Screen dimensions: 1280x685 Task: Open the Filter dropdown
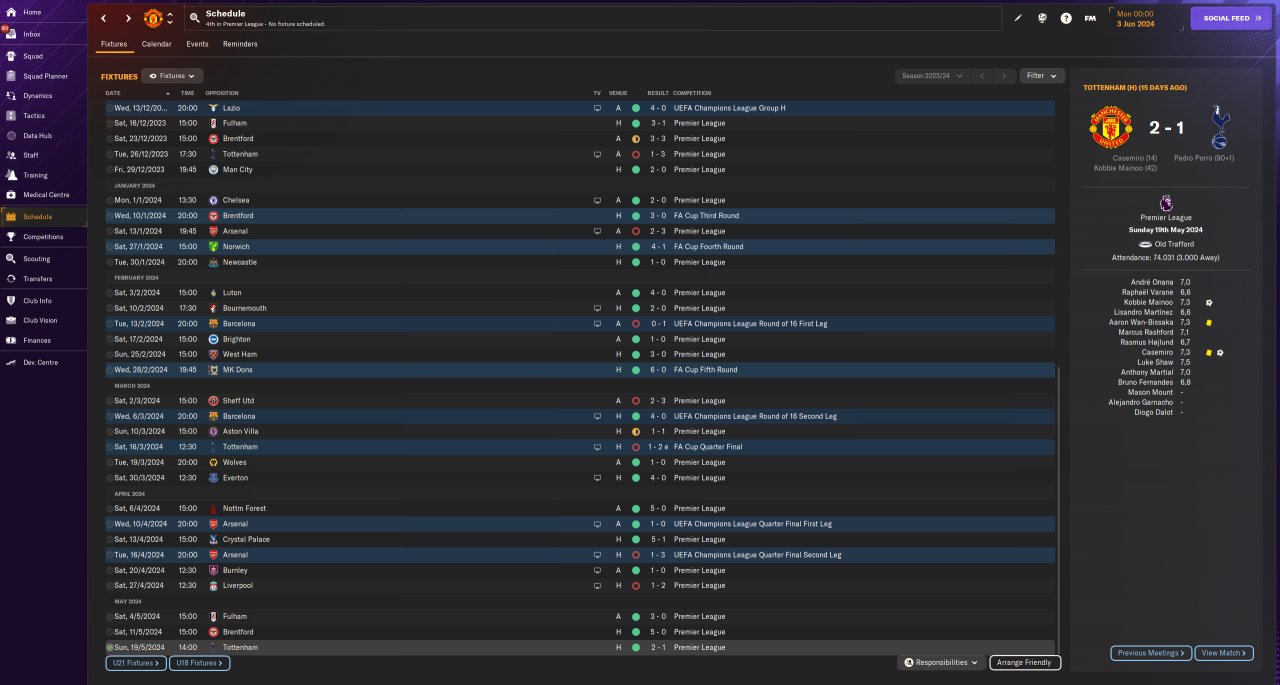point(1042,76)
